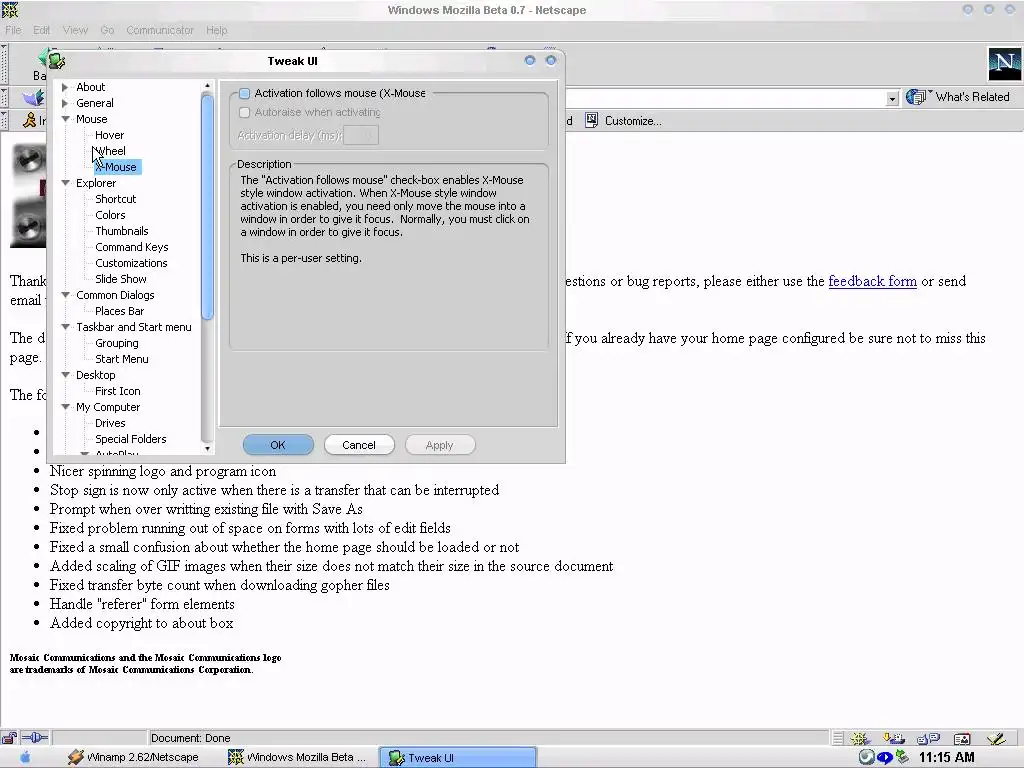Click OK in Tweak UI dialog

click(278, 445)
